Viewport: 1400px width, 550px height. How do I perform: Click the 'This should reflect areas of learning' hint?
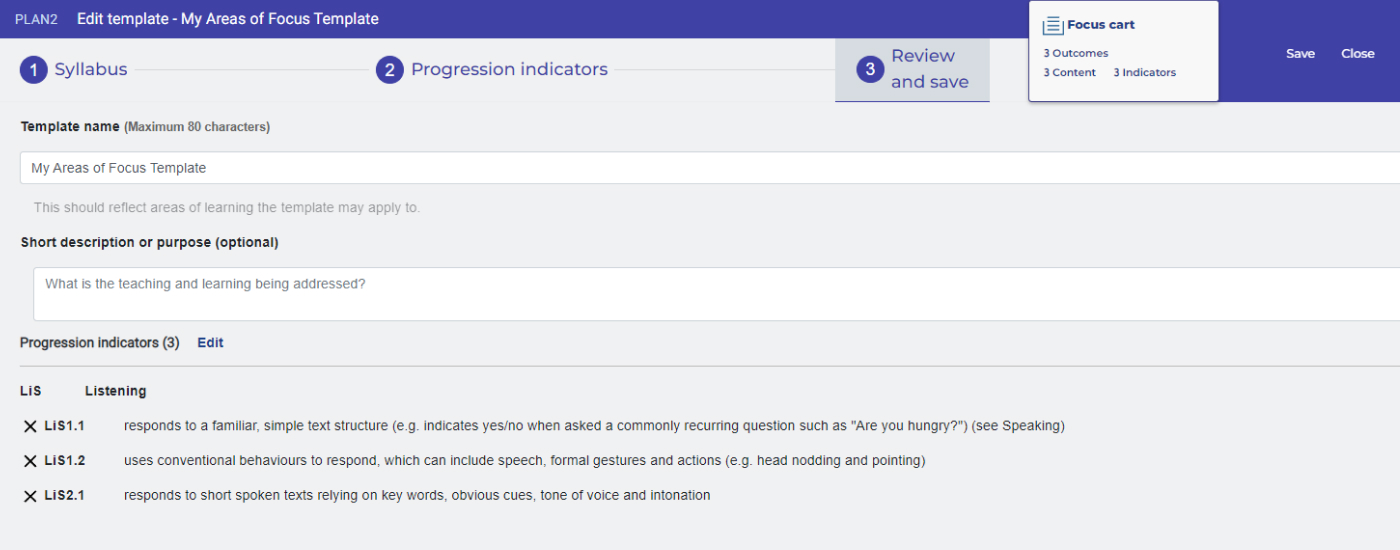click(x=227, y=208)
